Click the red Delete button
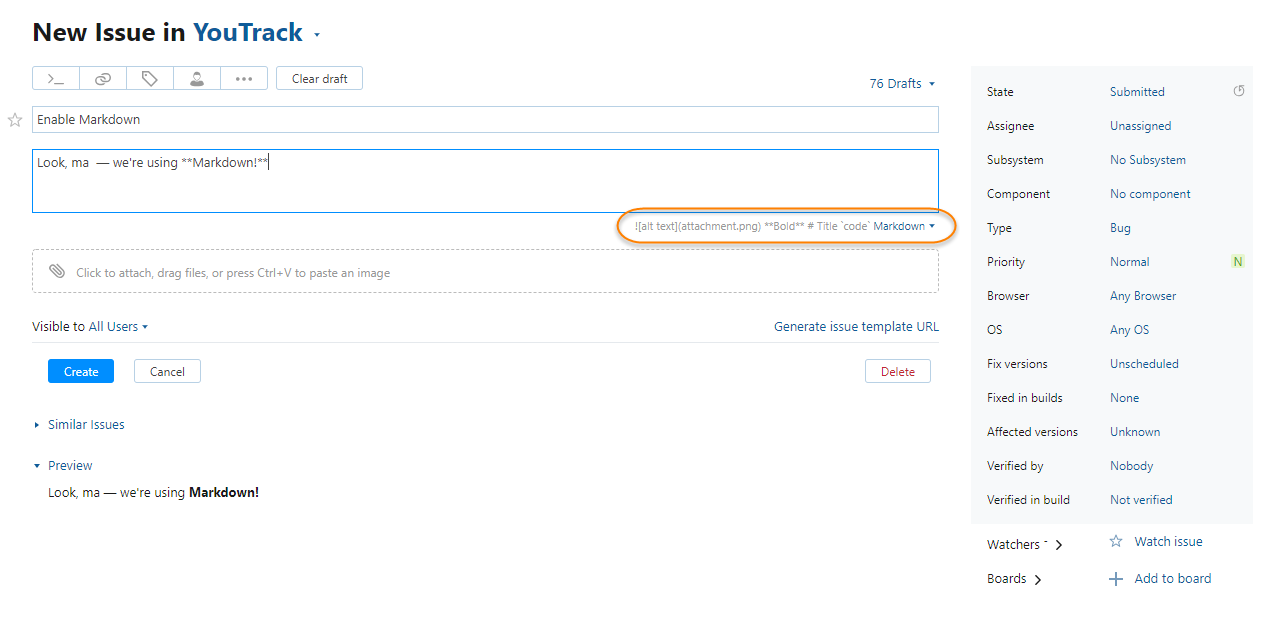Image resolution: width=1285 pixels, height=621 pixels. tap(898, 372)
